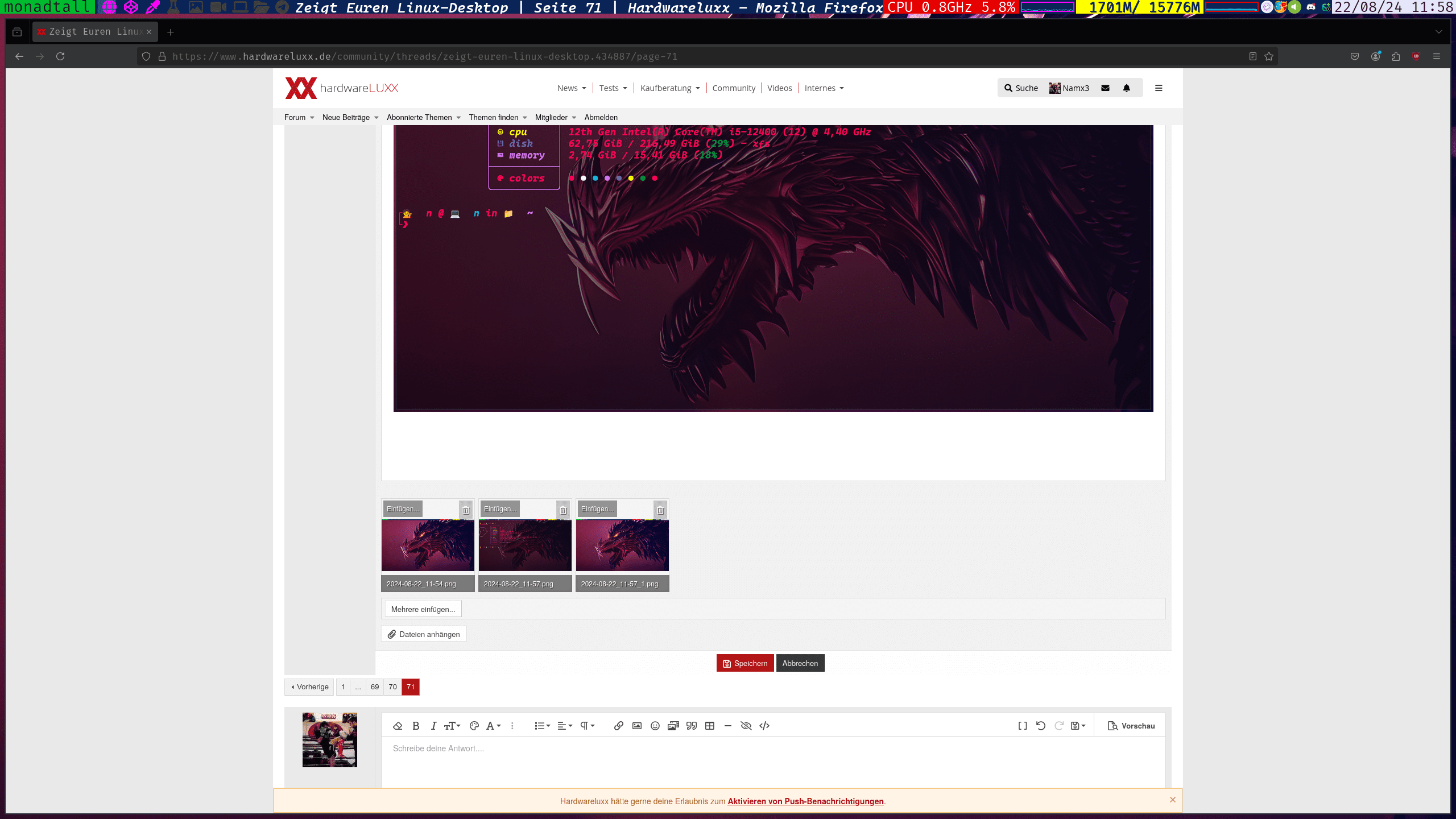
Task: Open thumbnail of 2024-08-22_11-57_1.png
Action: (x=622, y=545)
